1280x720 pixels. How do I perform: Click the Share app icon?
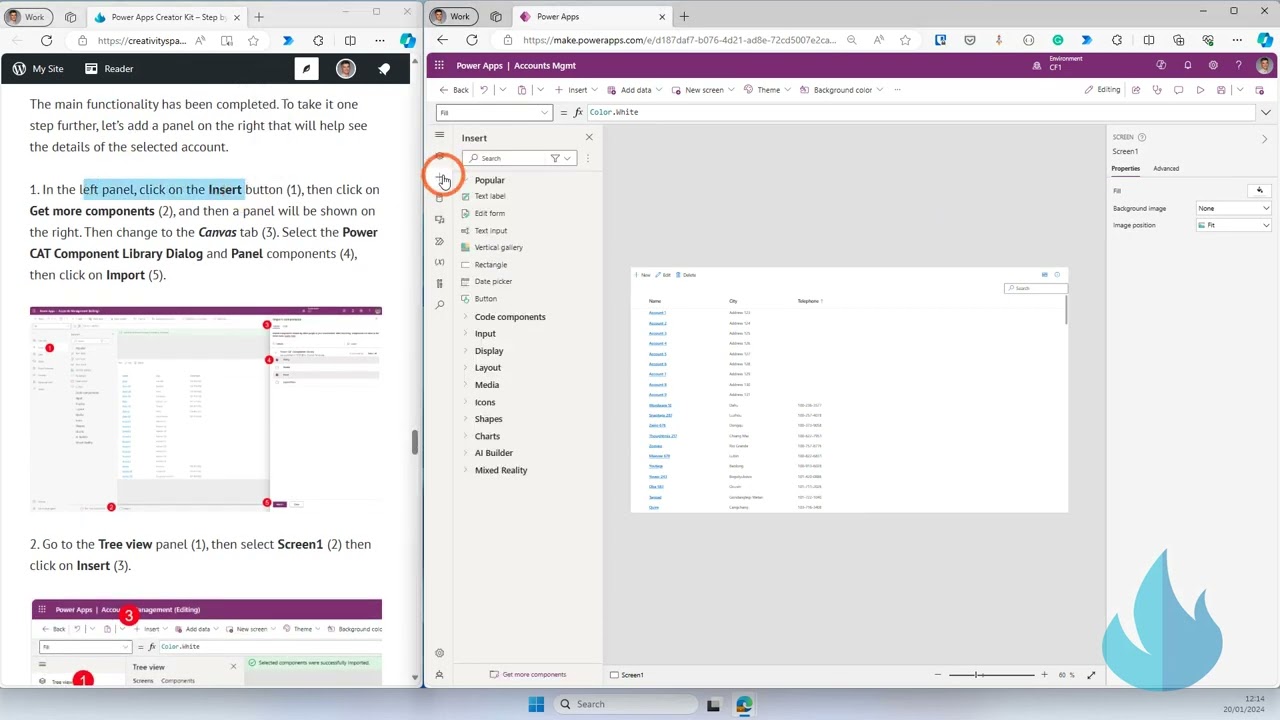pyautogui.click(x=1136, y=90)
